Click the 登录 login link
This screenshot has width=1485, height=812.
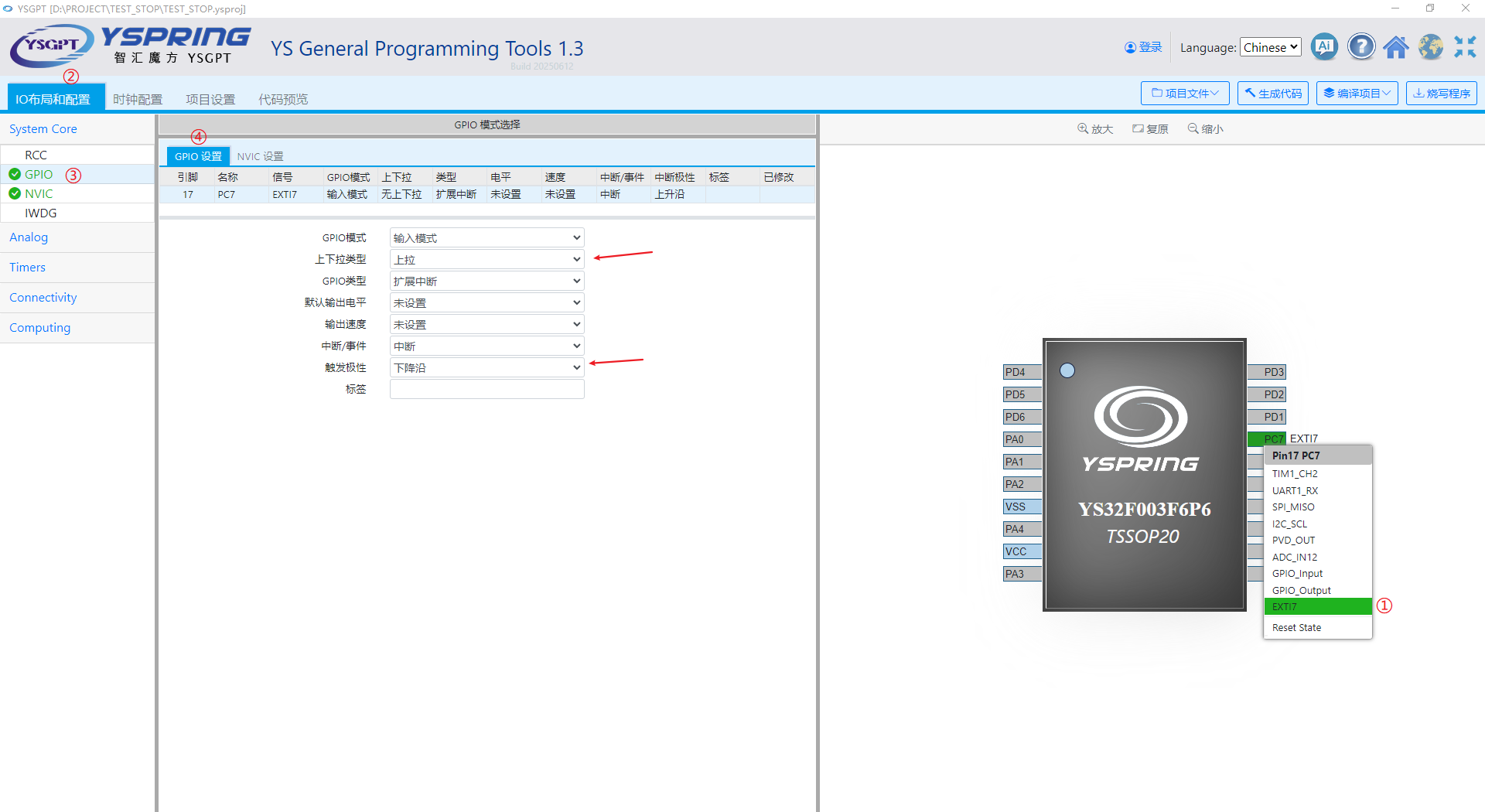click(1143, 47)
